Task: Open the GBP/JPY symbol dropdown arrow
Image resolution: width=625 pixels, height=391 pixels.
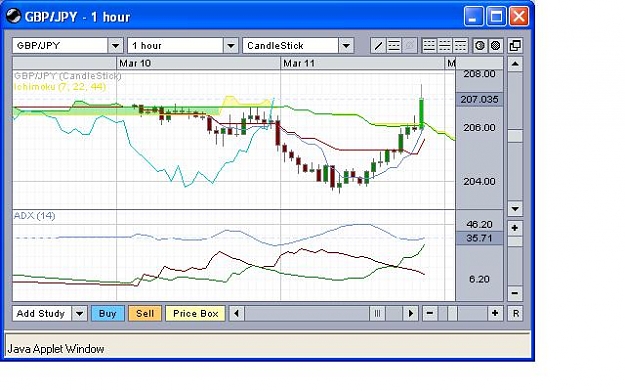Action: pos(115,45)
